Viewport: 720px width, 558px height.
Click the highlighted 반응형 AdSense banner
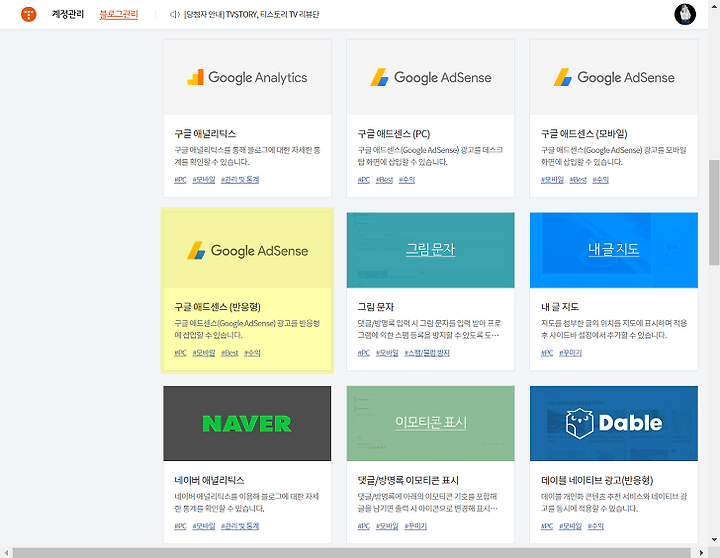coord(247,250)
